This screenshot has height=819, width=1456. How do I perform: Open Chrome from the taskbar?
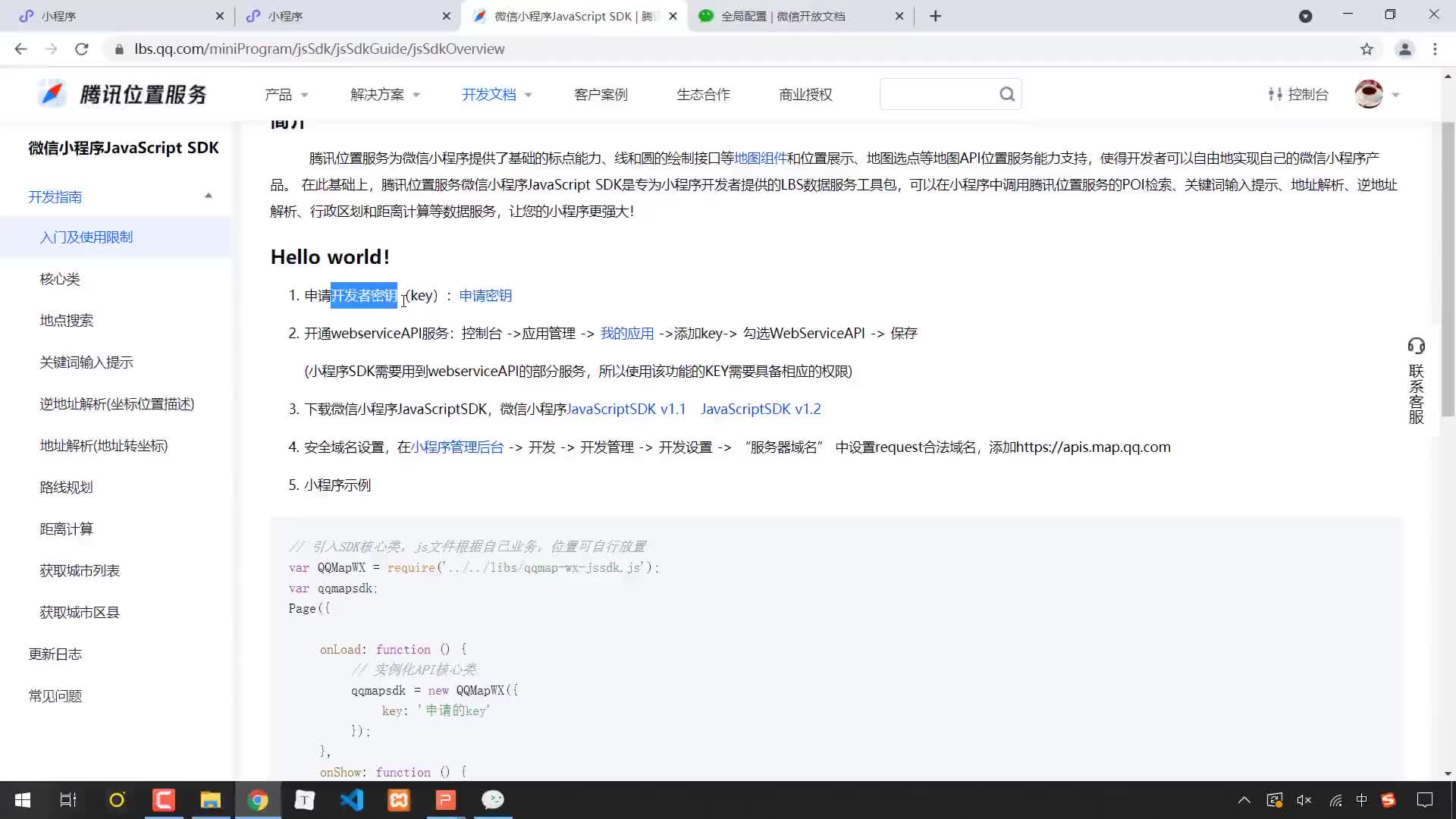(x=258, y=800)
